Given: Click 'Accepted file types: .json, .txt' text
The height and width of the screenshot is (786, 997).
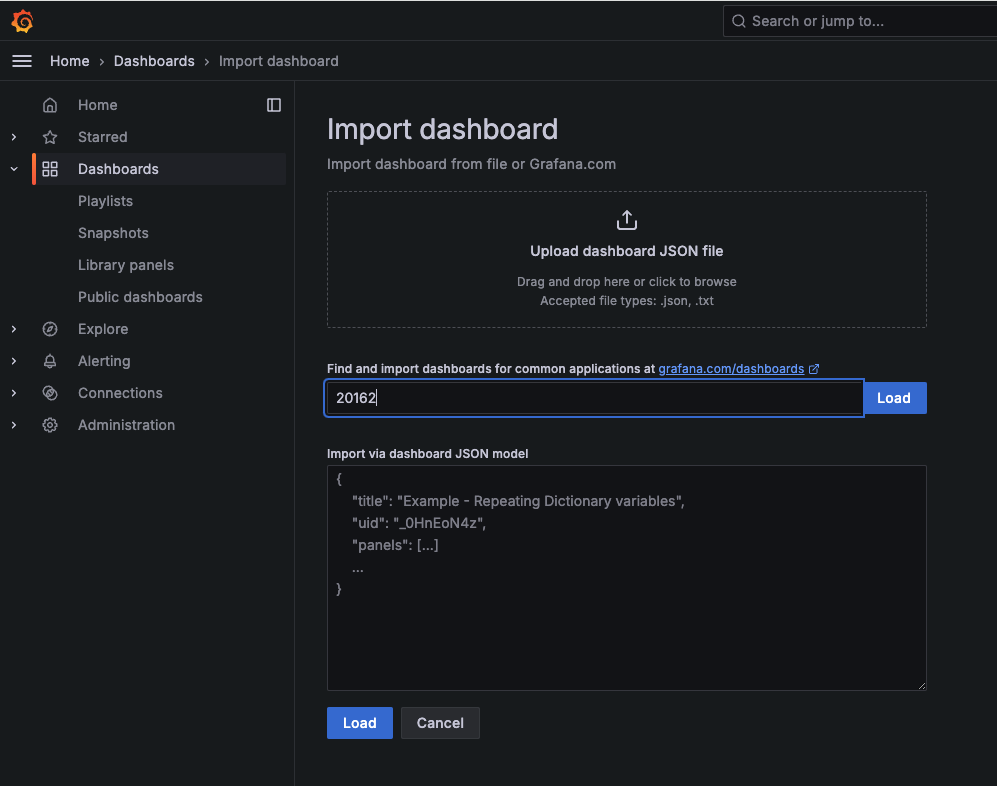Looking at the screenshot, I should tap(626, 301).
